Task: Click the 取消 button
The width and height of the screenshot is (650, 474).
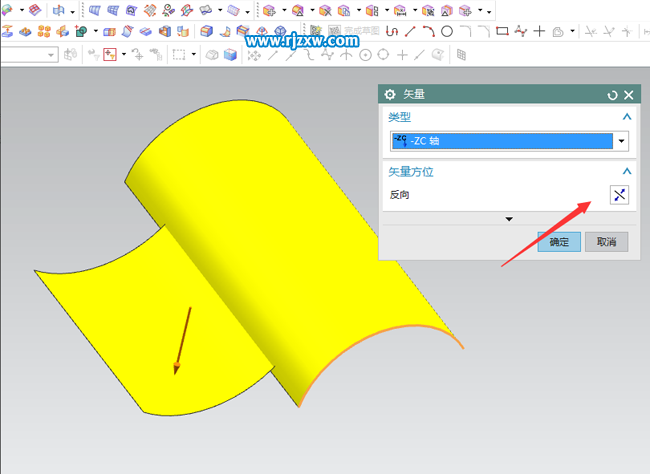Action: [x=606, y=242]
